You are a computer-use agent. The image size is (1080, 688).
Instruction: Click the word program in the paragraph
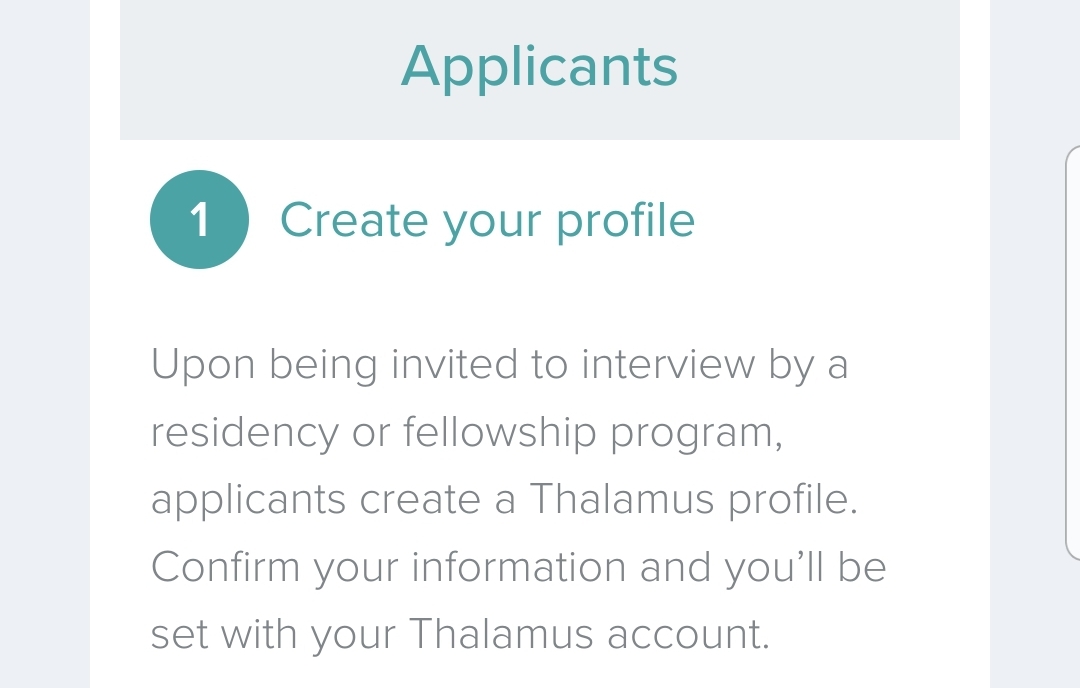[x=696, y=434]
